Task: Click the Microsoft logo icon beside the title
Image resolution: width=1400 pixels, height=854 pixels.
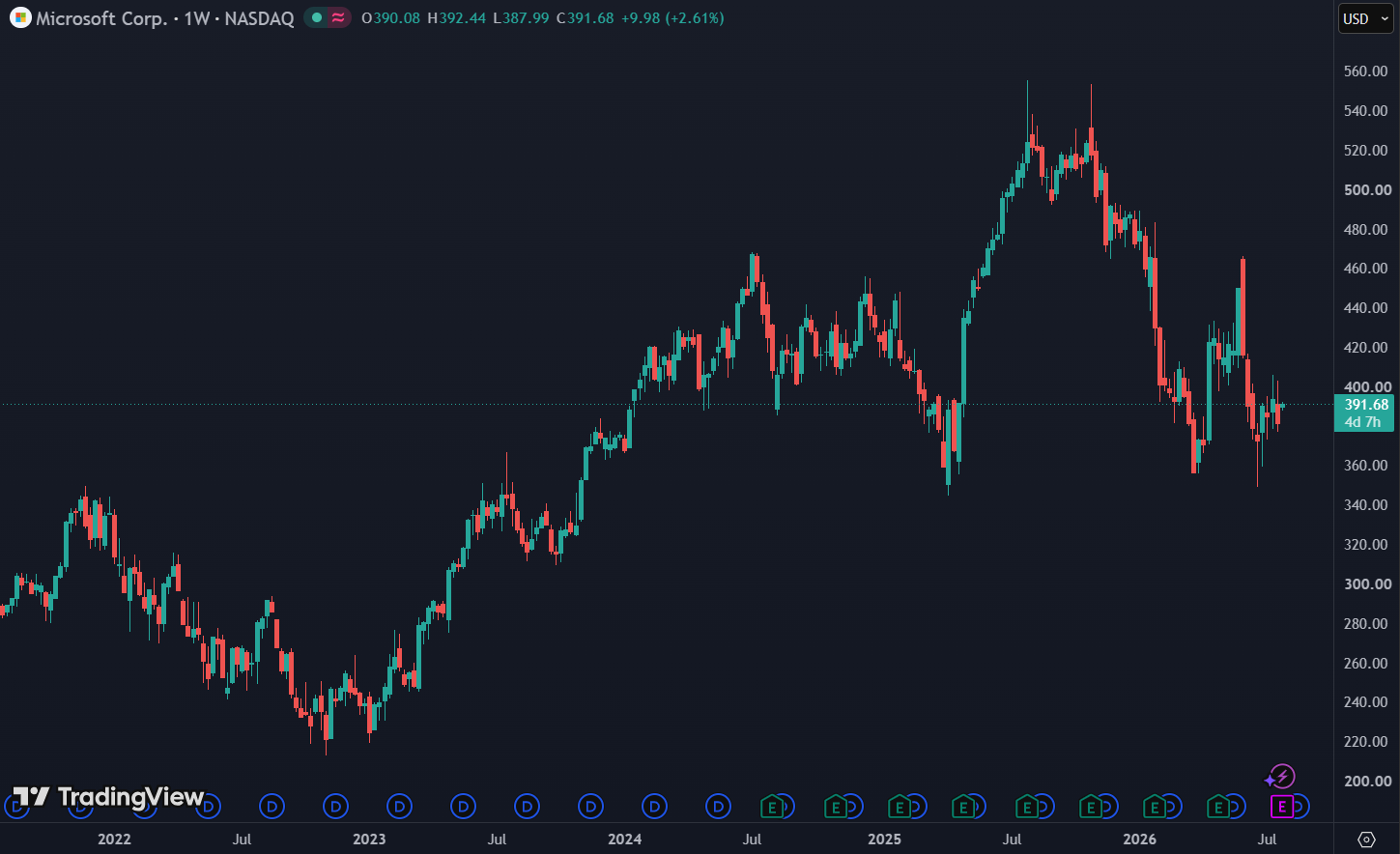Action: [x=19, y=18]
